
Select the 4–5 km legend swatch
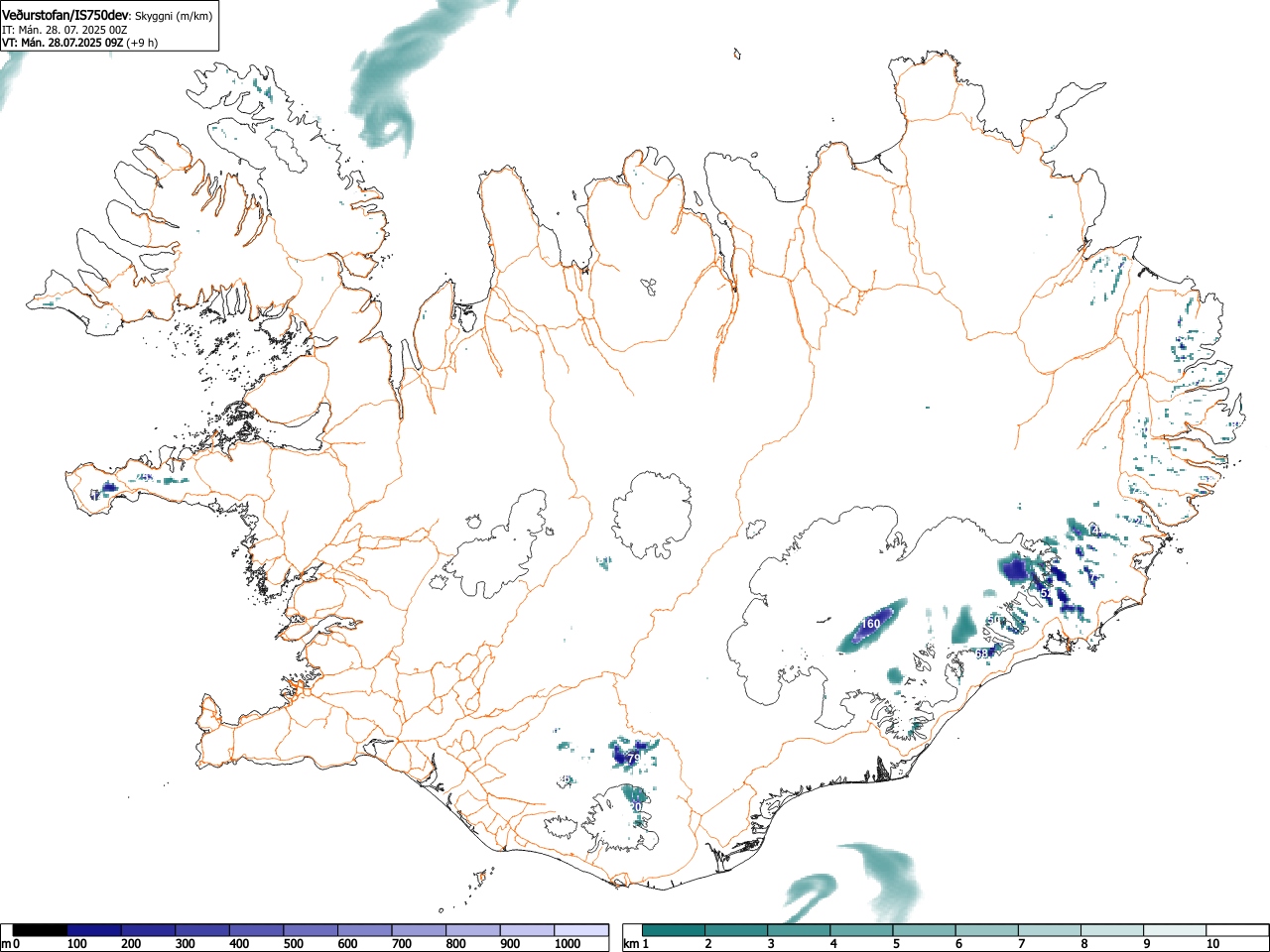861,930
